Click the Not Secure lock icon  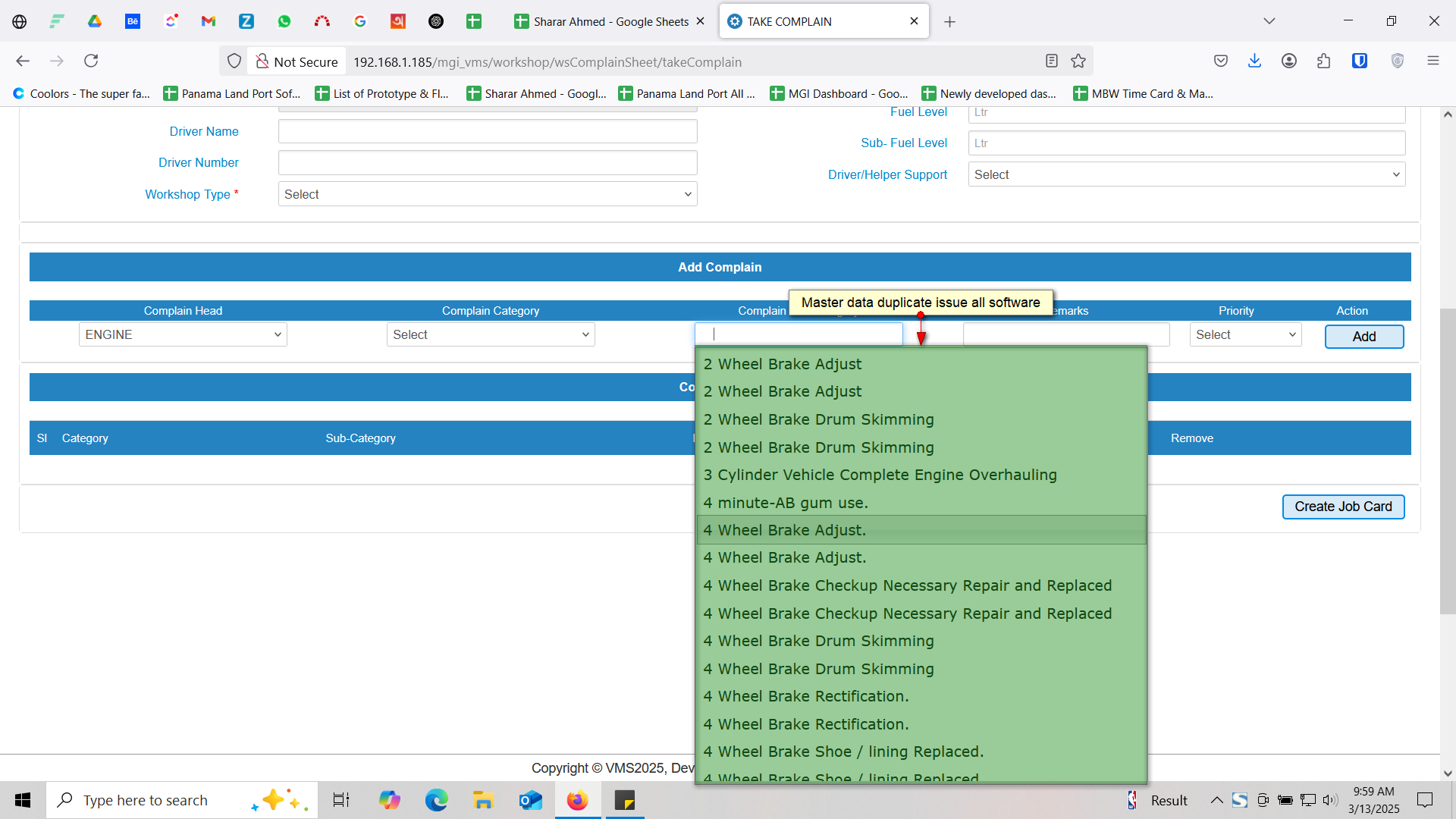click(x=262, y=61)
